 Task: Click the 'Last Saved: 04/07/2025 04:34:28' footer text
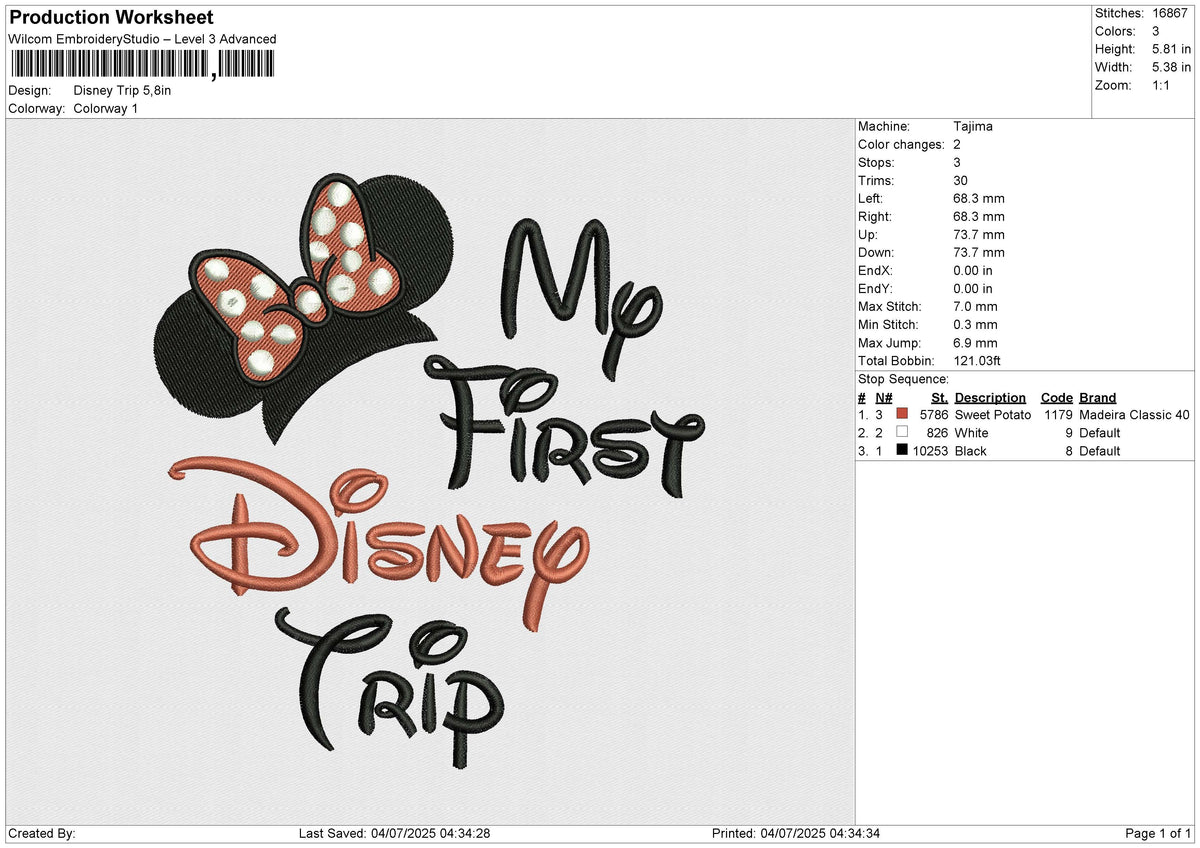394,834
